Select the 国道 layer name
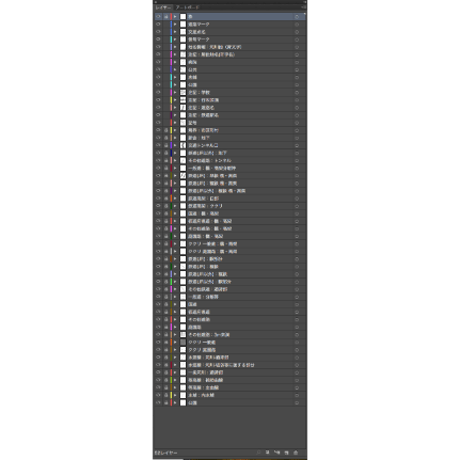The height and width of the screenshot is (460, 460). [192, 304]
